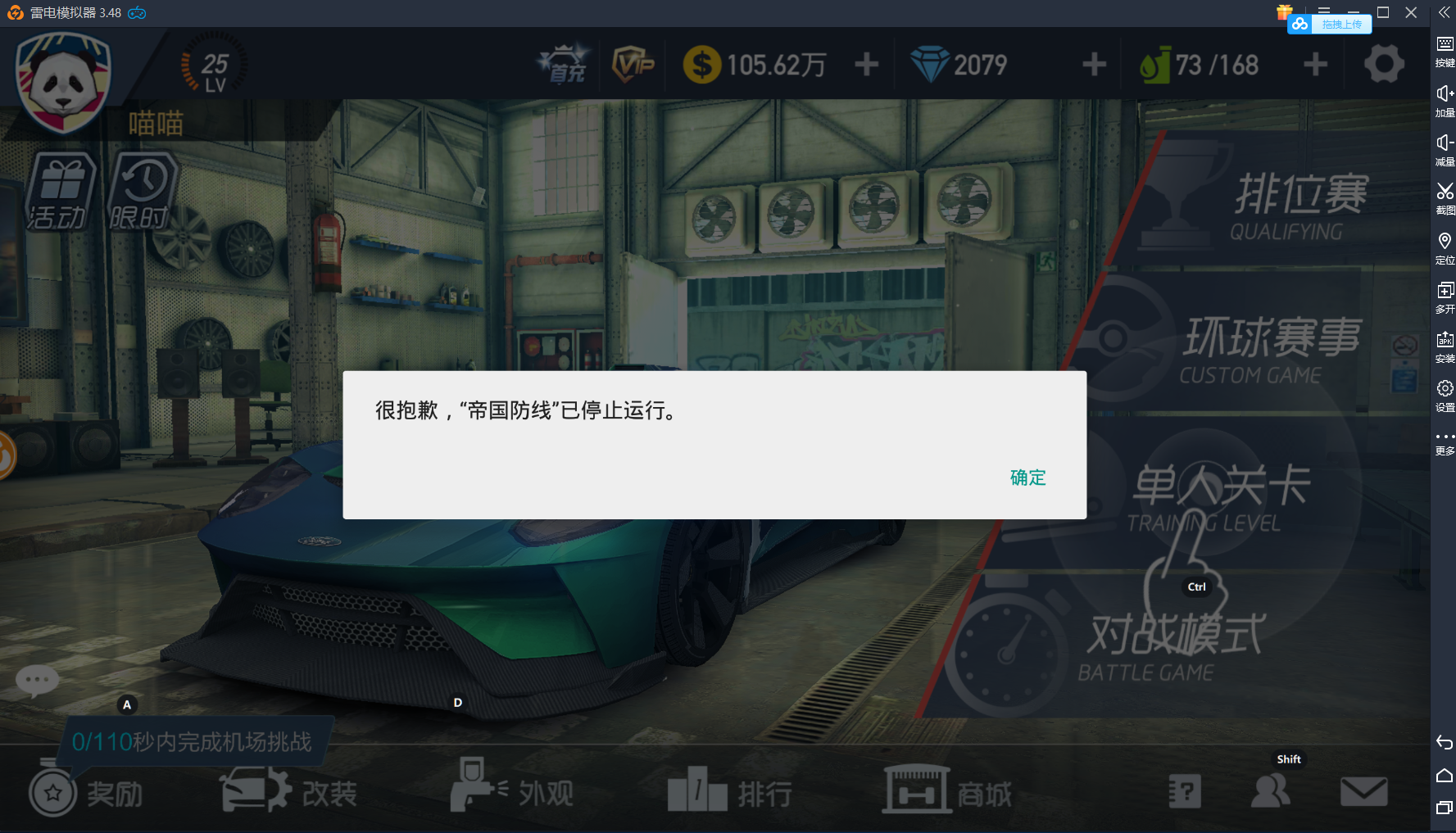
Task: Open the mail envelope icon
Action: tap(1363, 791)
